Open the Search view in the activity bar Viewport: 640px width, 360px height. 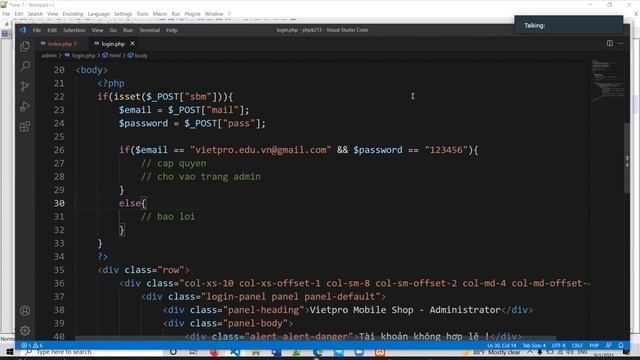25,66
